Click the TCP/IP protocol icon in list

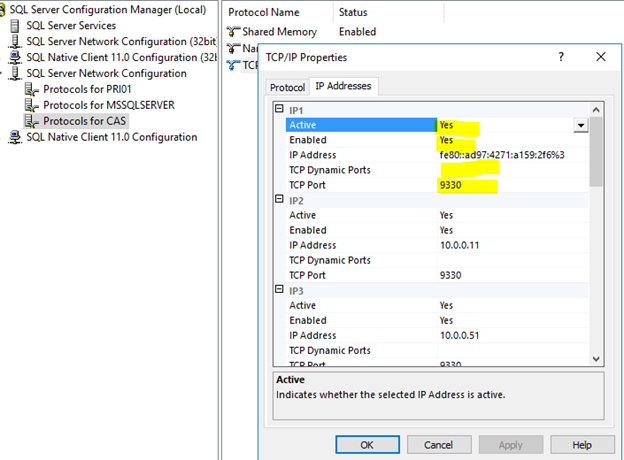[233, 65]
